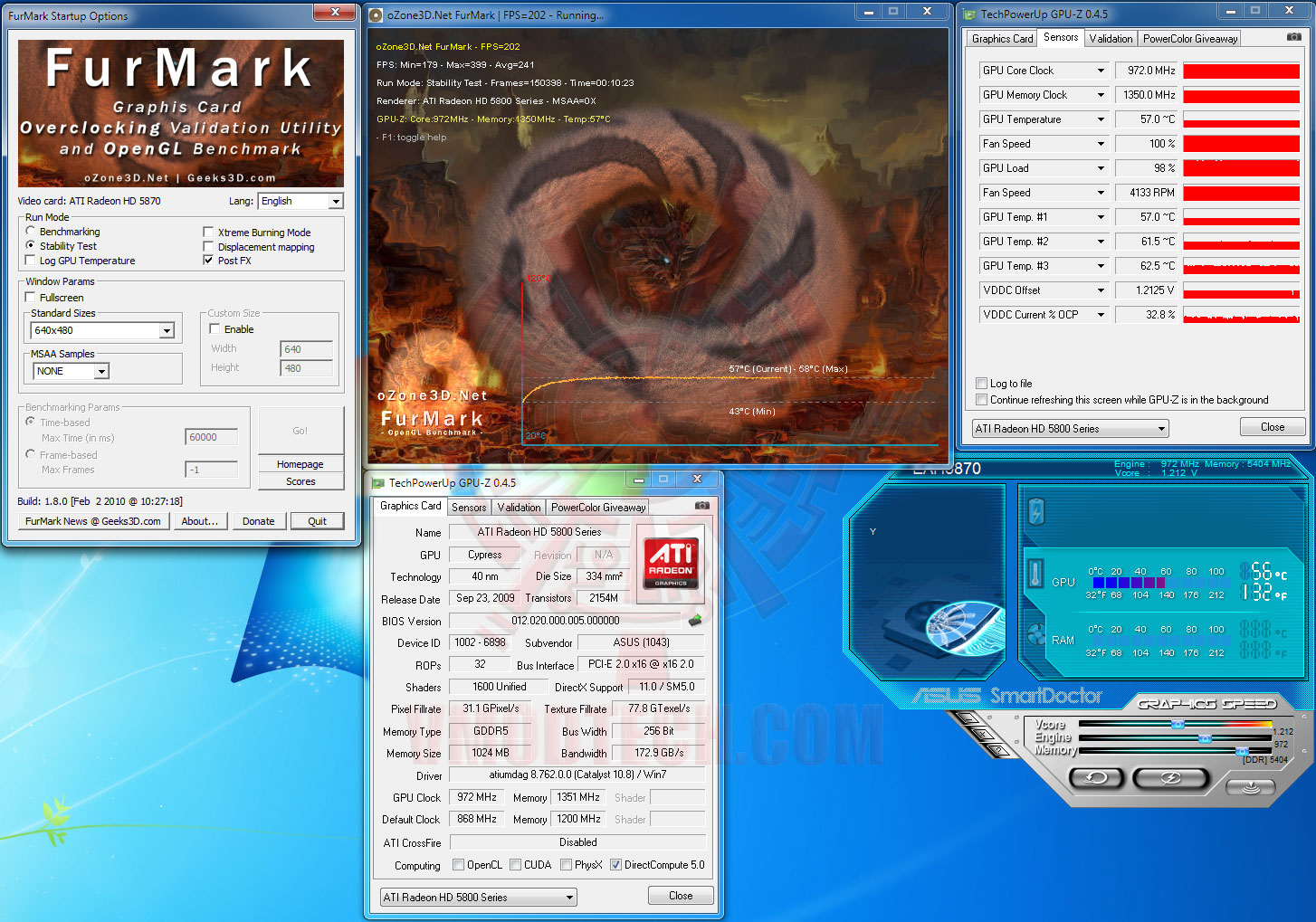Click the Custom Size Width input field
The width and height of the screenshot is (1316, 922).
[306, 349]
